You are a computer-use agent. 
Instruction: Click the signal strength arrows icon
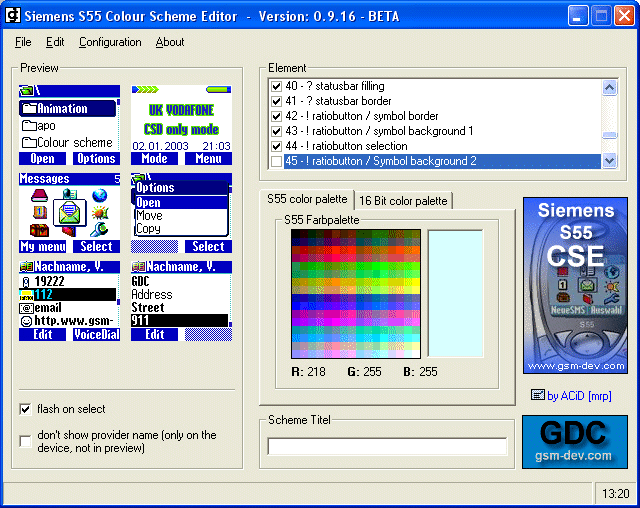click(x=145, y=89)
